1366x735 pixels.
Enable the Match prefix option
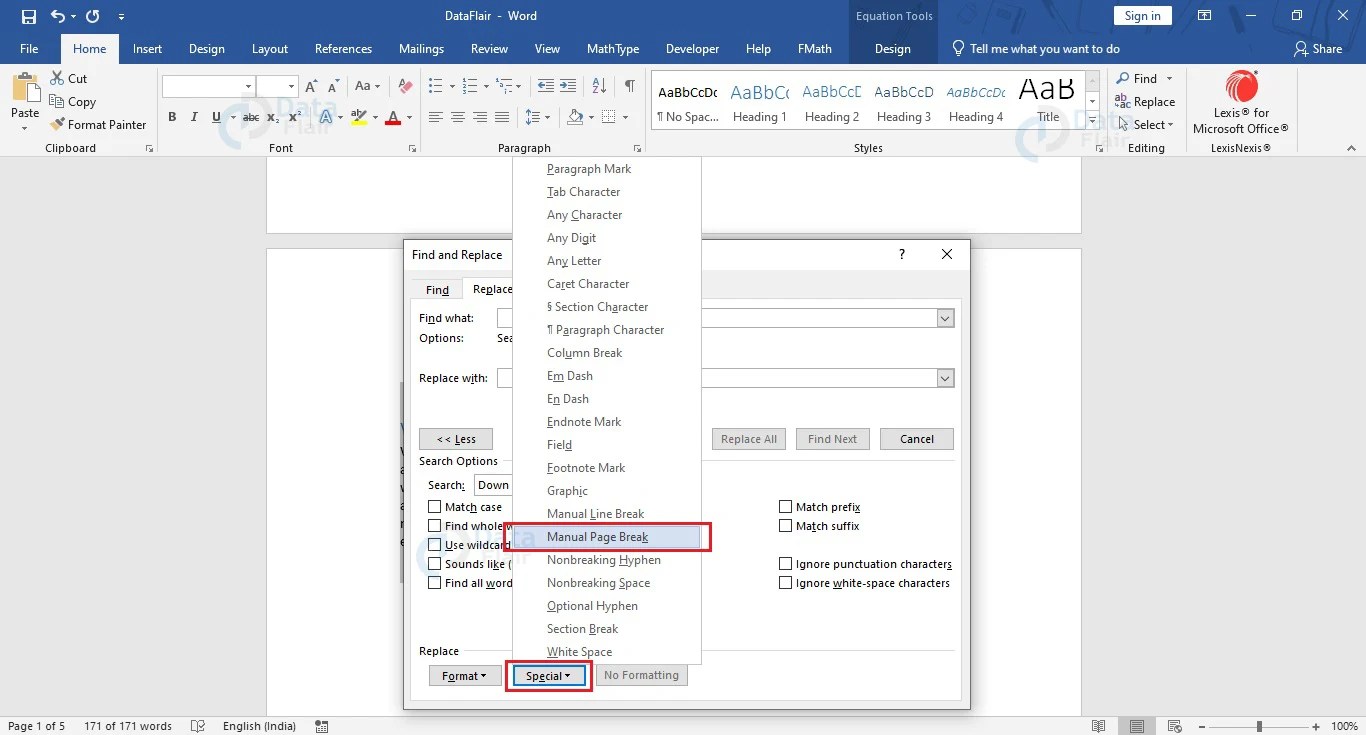(x=786, y=506)
